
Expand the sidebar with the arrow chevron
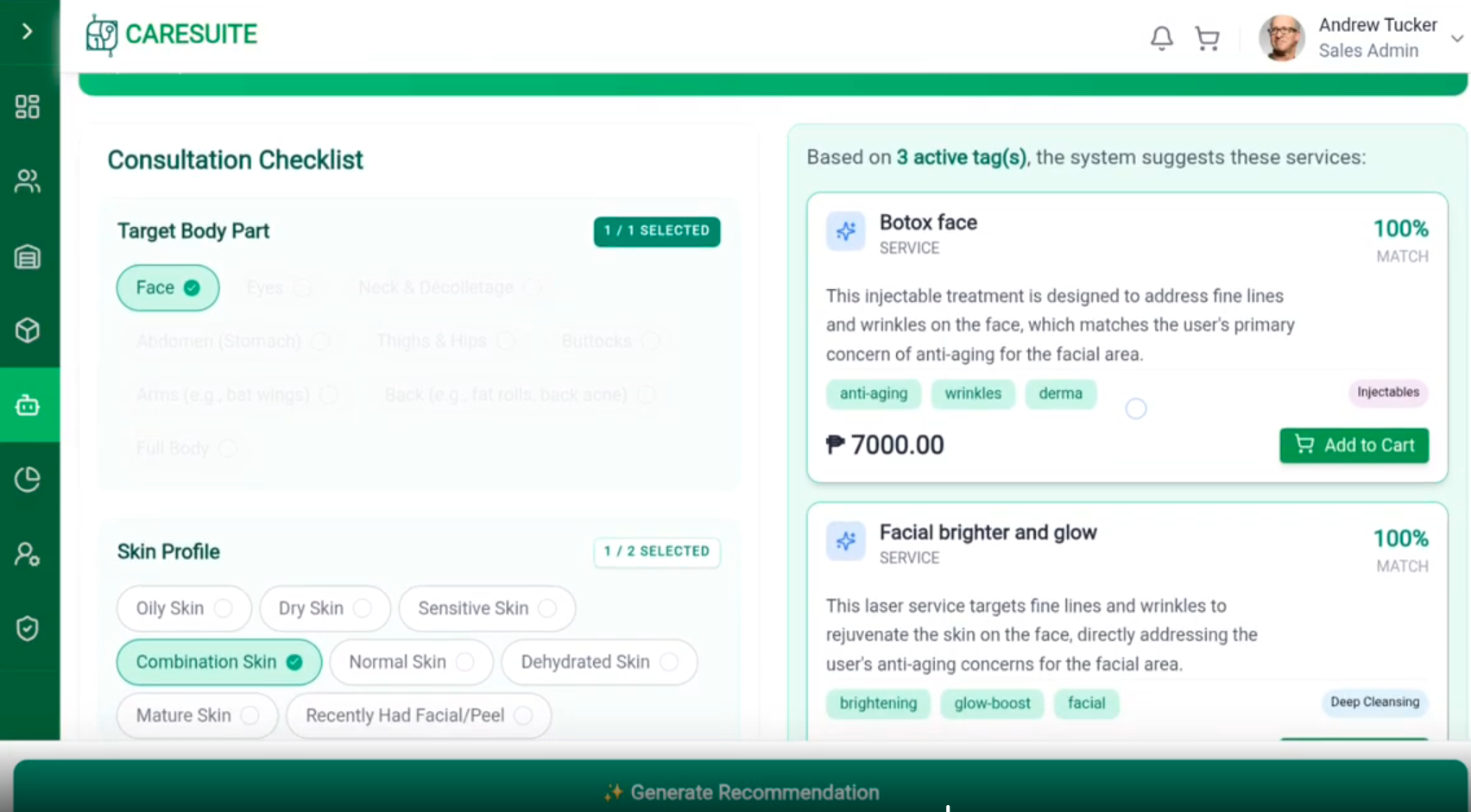click(x=28, y=32)
